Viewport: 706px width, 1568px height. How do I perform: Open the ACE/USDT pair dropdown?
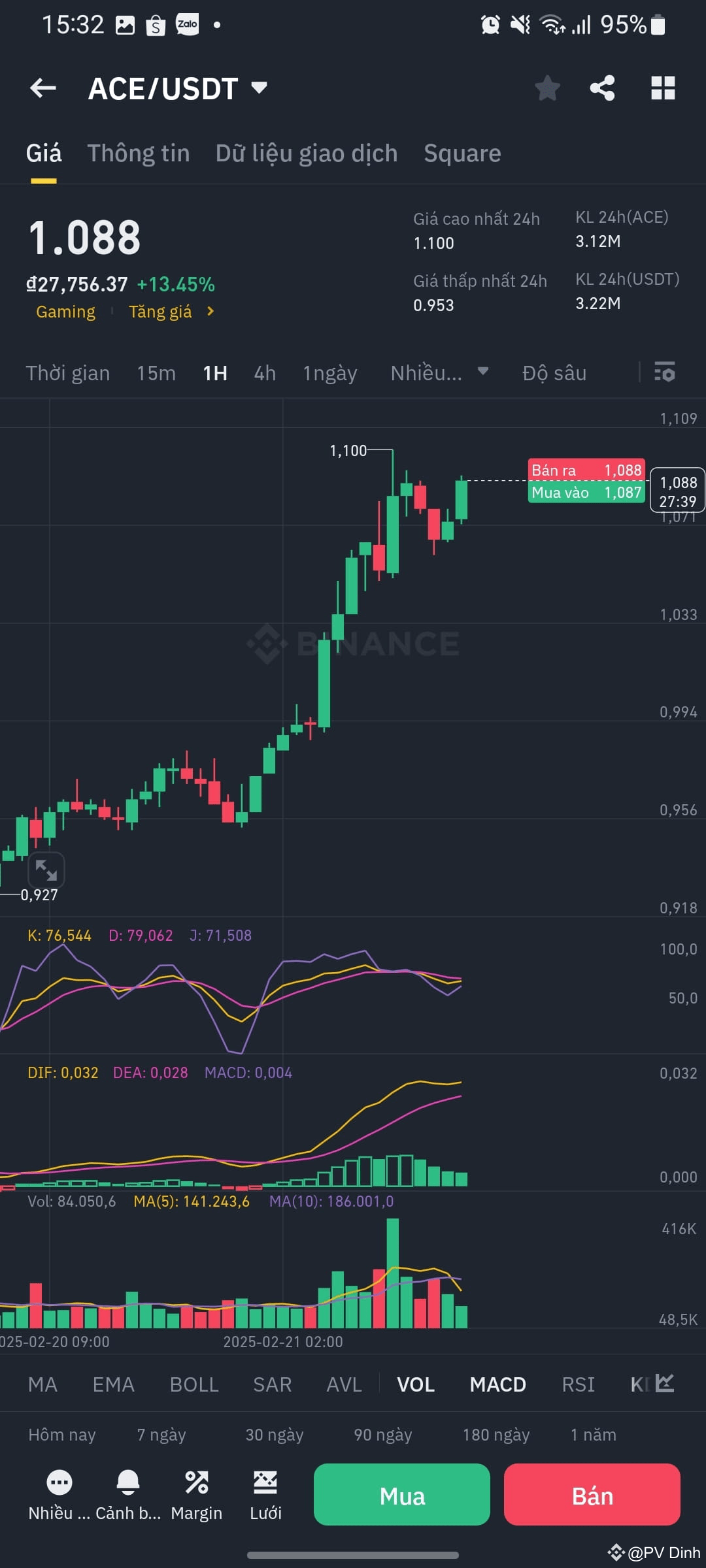176,88
